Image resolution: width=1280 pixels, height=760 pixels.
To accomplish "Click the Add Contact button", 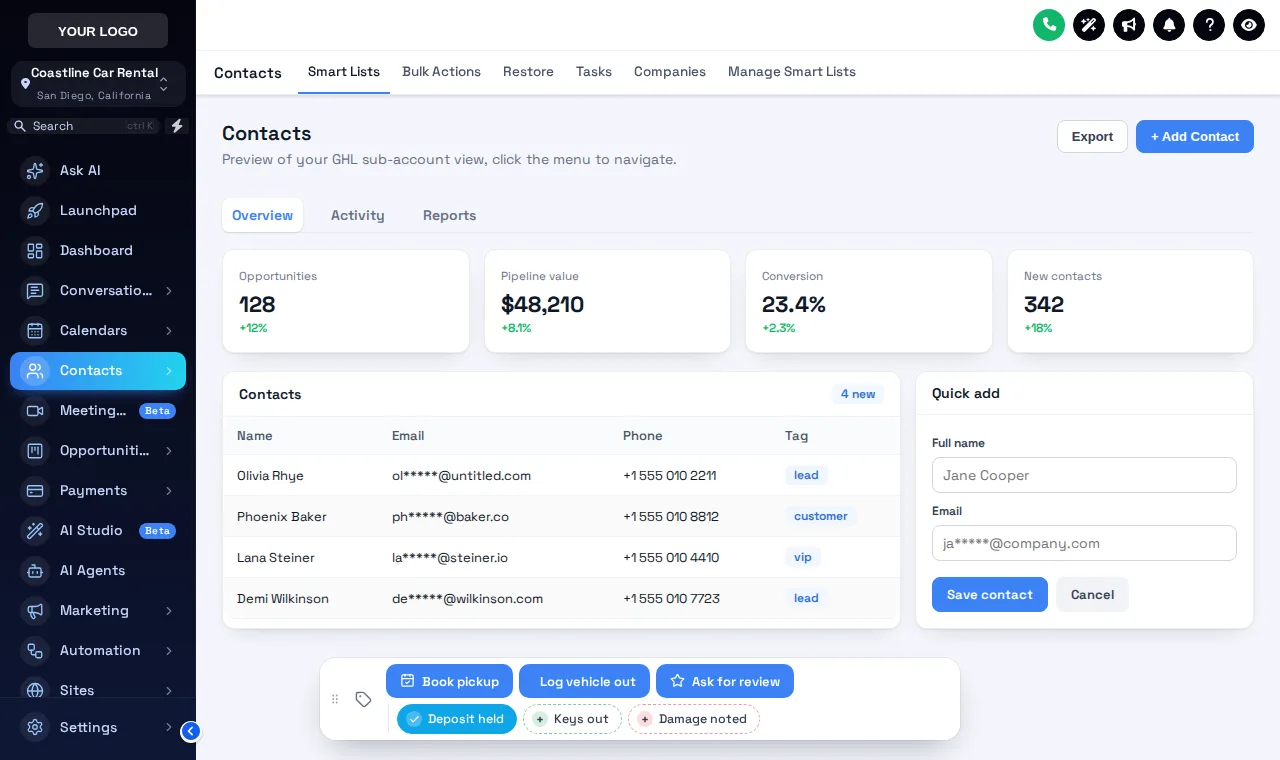I will tap(1195, 137).
